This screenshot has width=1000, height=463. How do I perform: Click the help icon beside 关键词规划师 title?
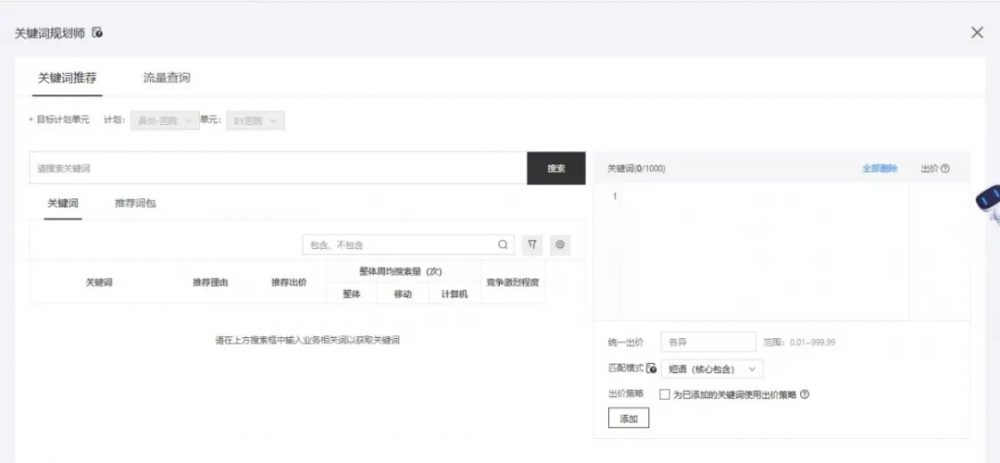(x=98, y=33)
